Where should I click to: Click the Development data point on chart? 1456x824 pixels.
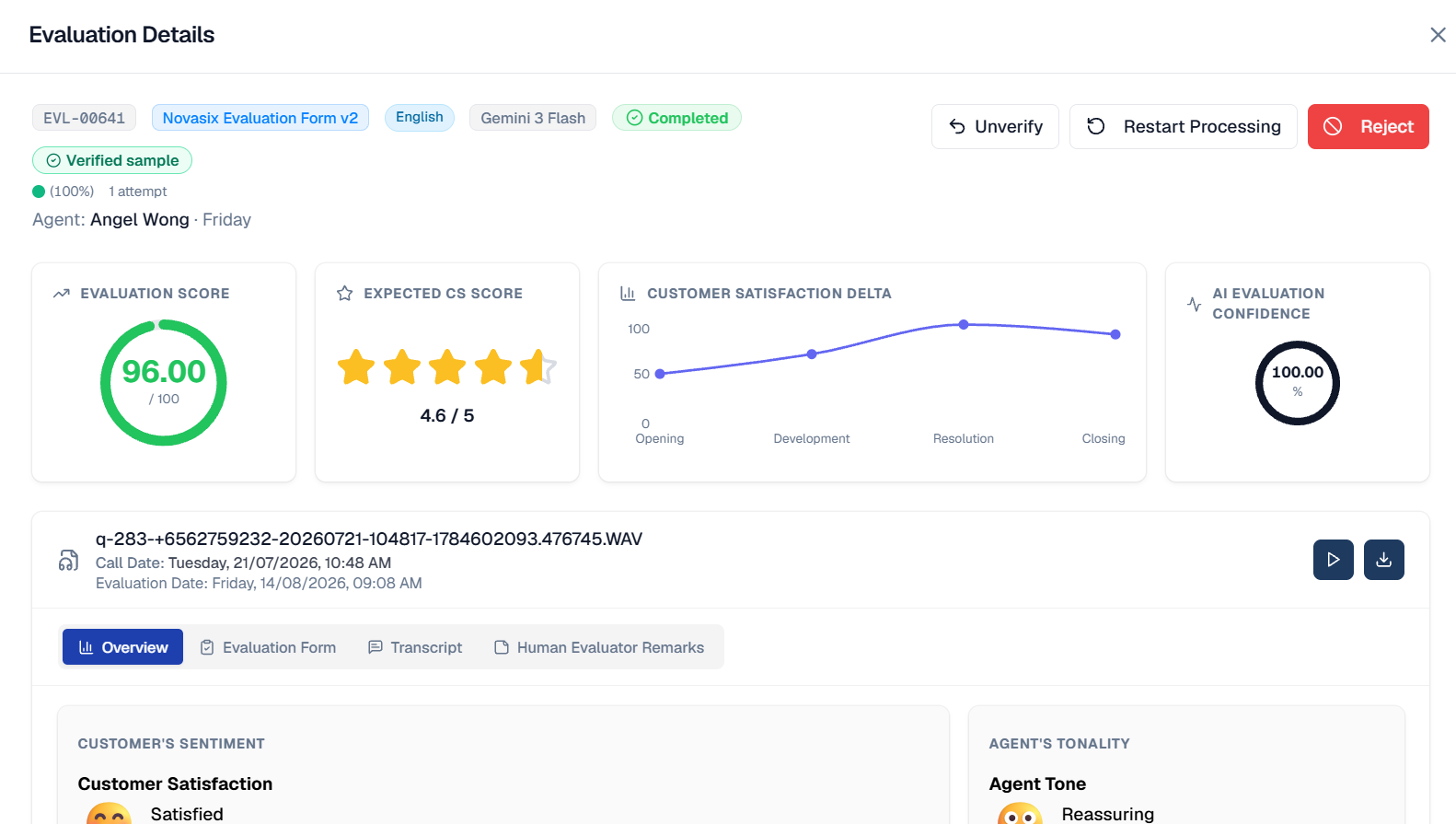(x=812, y=354)
